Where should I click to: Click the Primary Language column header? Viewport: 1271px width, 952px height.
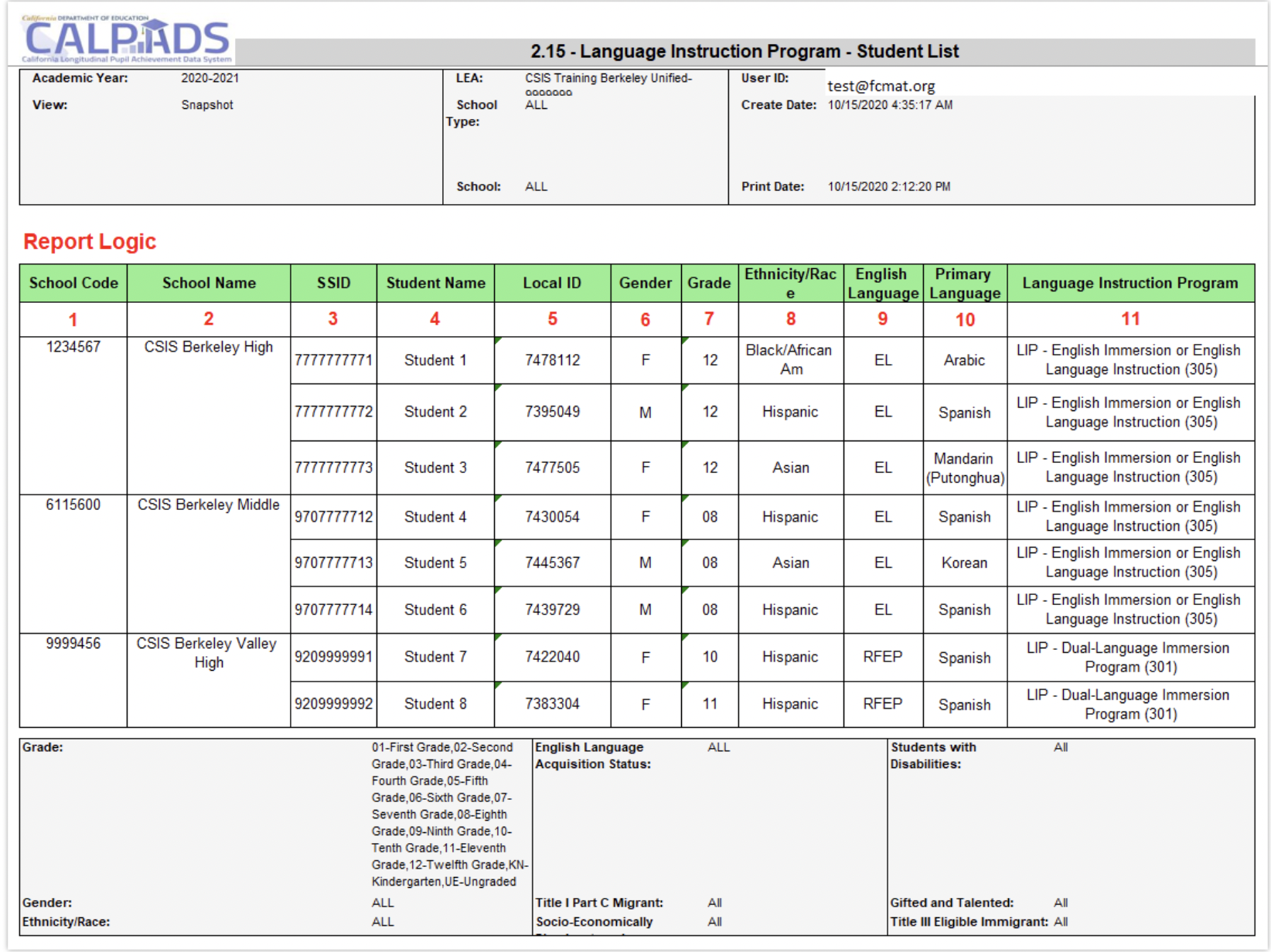pos(965,283)
